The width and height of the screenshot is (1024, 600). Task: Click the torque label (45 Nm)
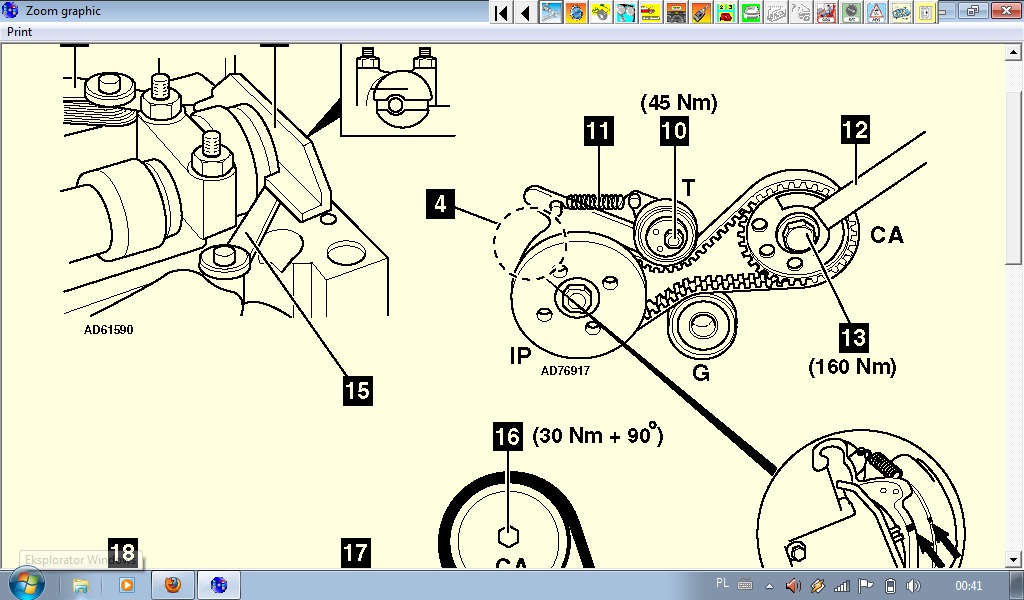coord(679,103)
